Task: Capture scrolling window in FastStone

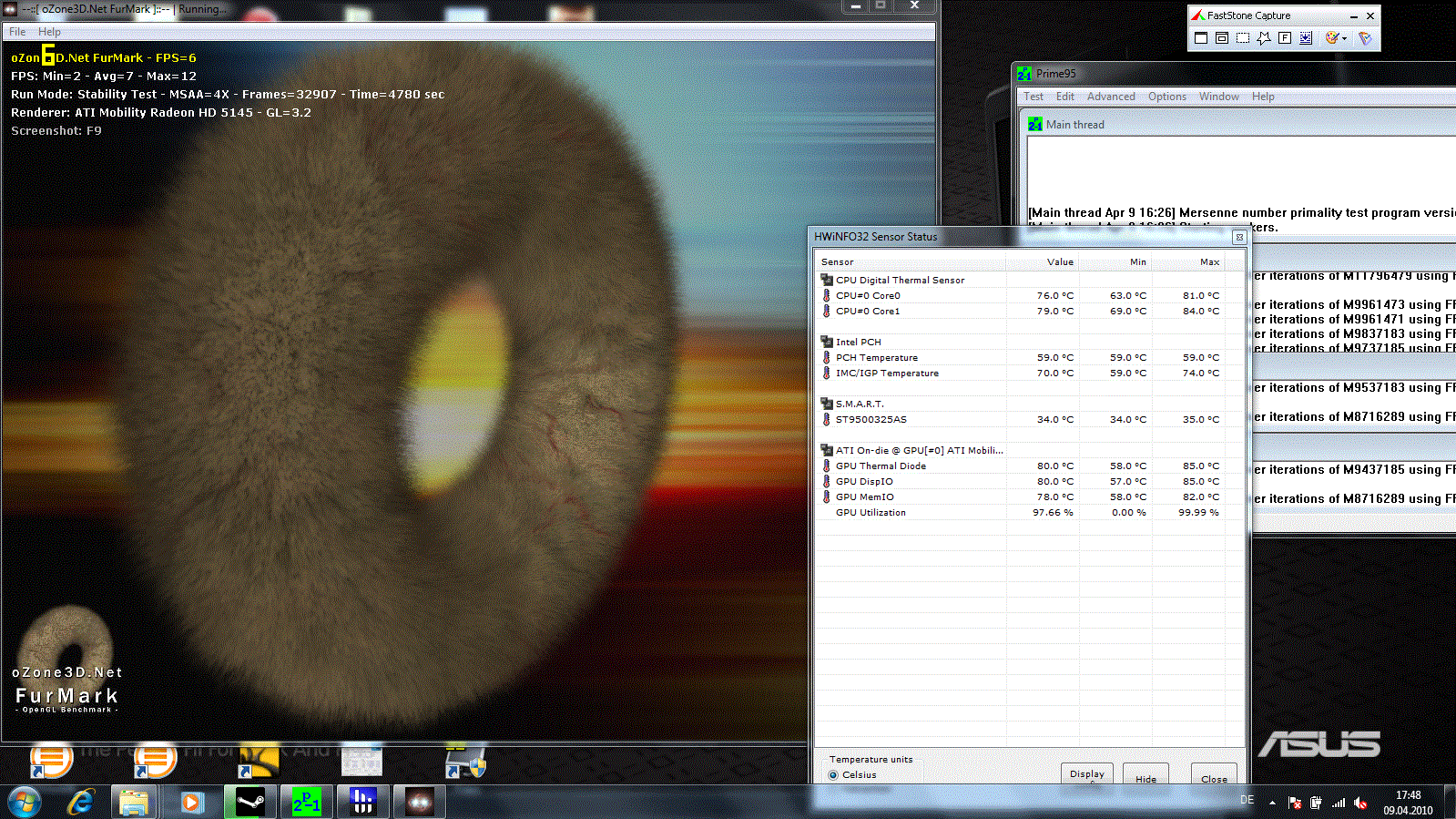Action: coord(1306,38)
